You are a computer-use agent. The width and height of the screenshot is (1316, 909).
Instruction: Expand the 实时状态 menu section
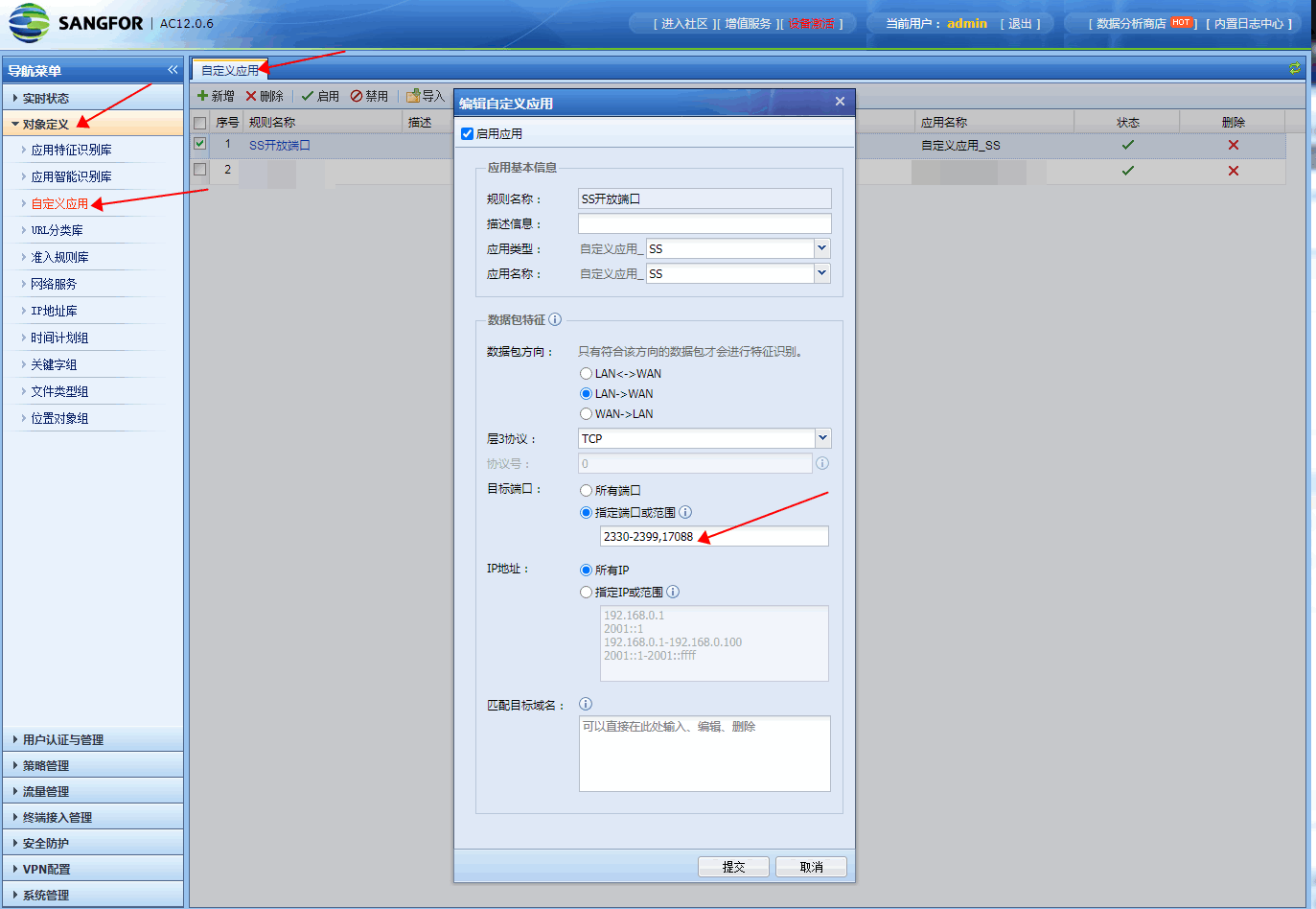(93, 98)
